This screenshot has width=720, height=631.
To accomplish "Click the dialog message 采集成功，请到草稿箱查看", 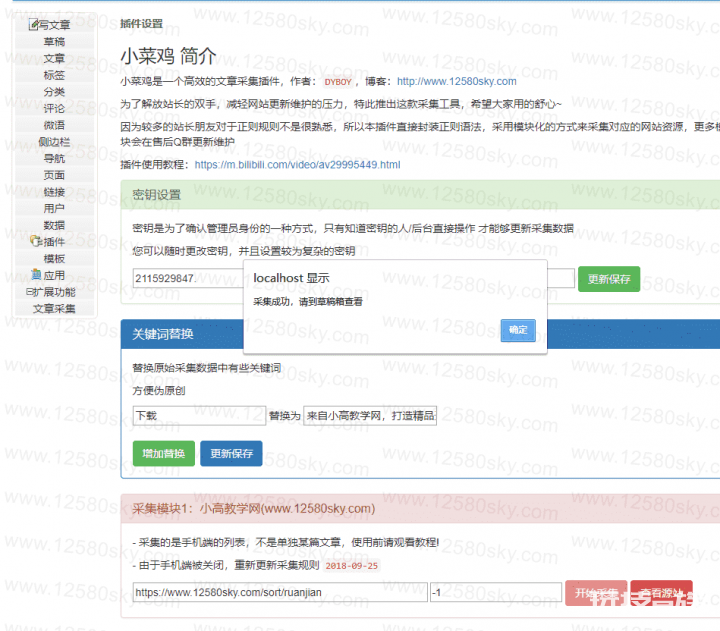I will (x=308, y=302).
